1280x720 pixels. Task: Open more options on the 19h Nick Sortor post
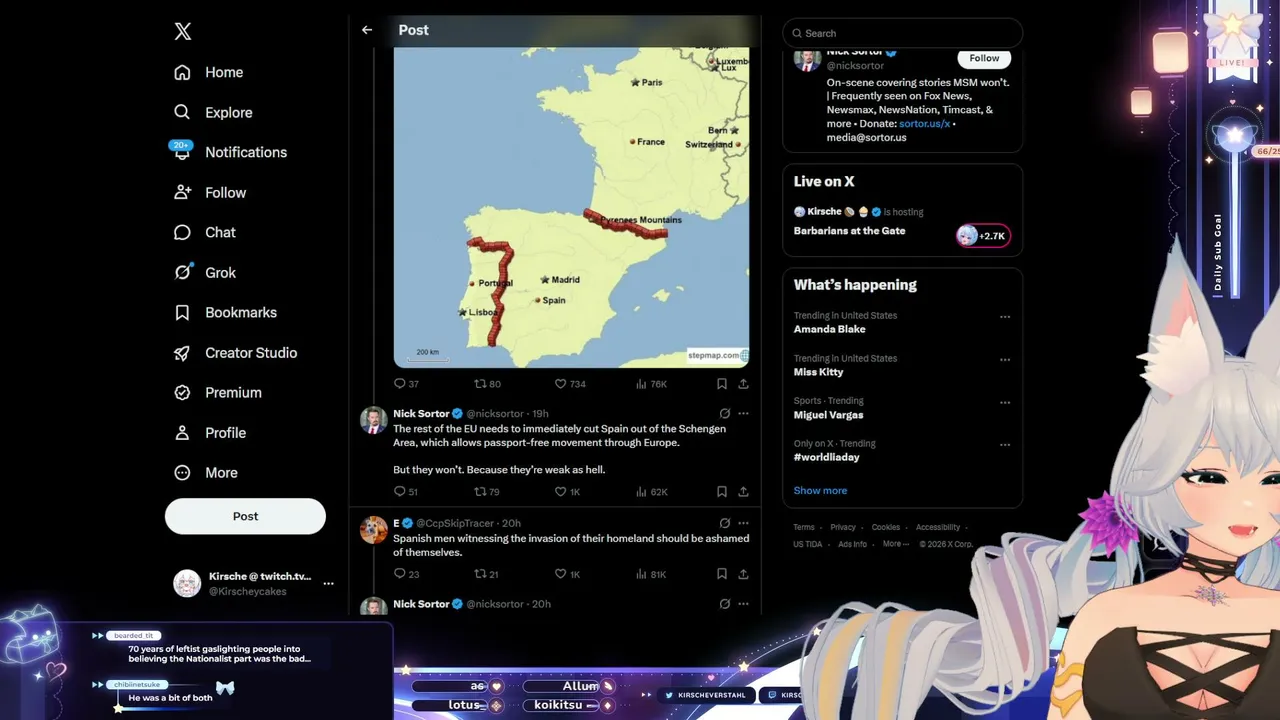743,413
